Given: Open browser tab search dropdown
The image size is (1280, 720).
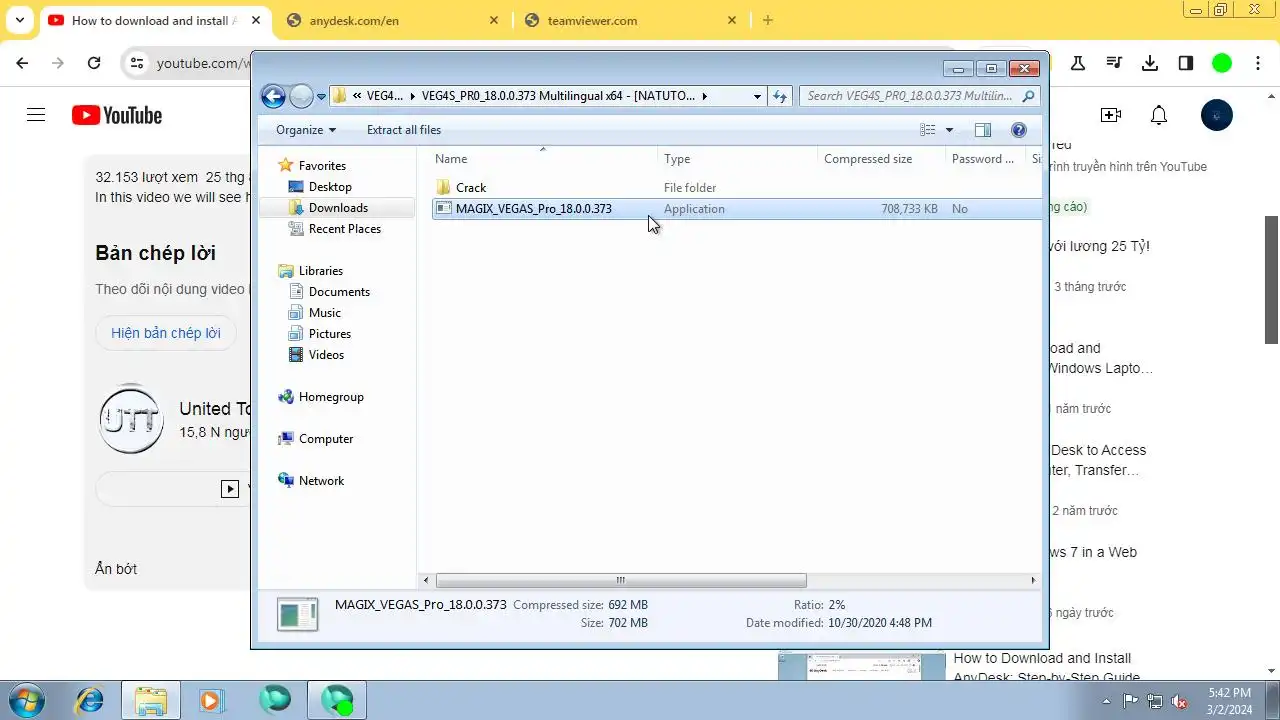Looking at the screenshot, I should [x=20, y=20].
